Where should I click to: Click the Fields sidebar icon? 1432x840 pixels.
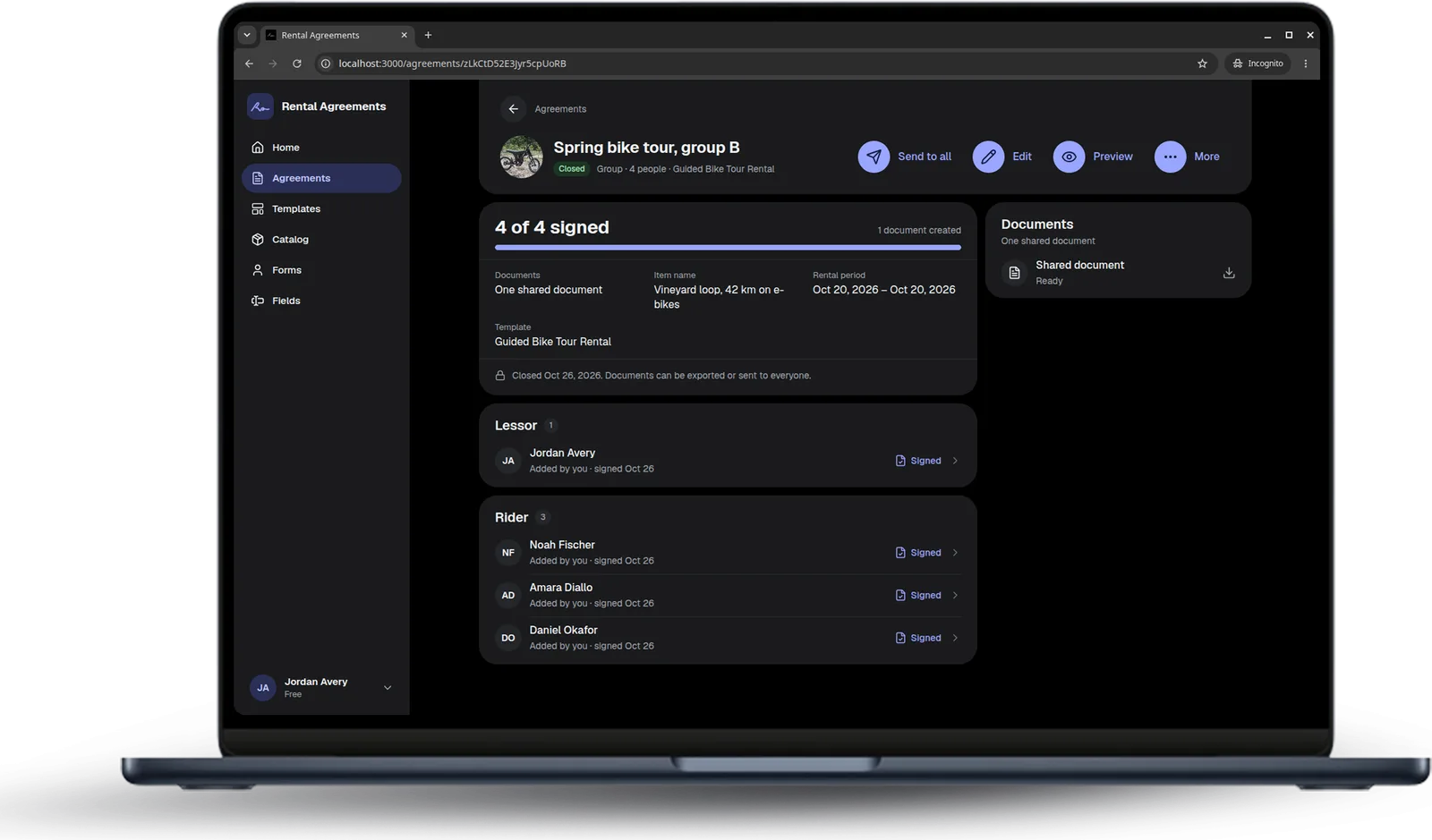(x=258, y=301)
